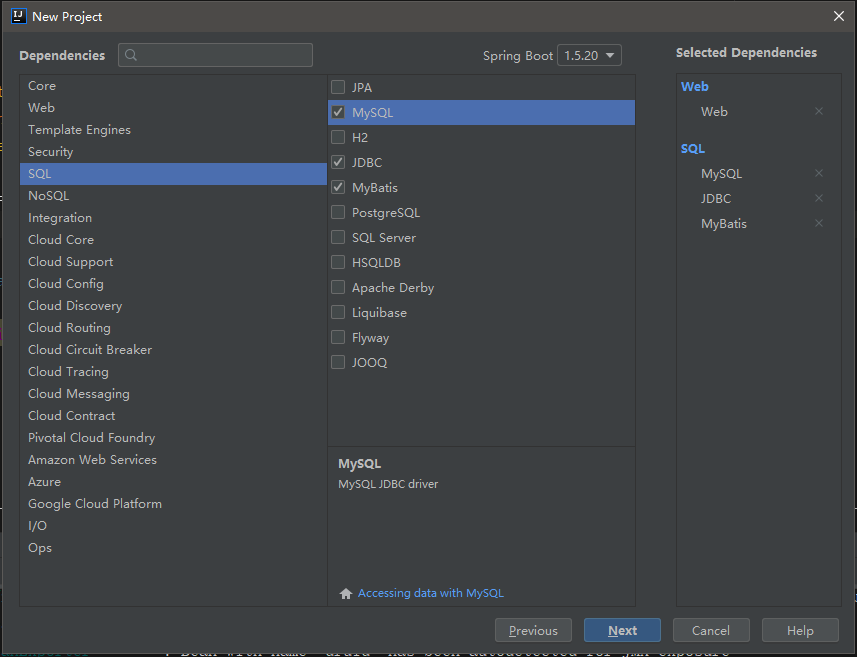Viewport: 857px width, 657px height.
Task: Choose Cloud Tracing category
Action: (x=173, y=372)
